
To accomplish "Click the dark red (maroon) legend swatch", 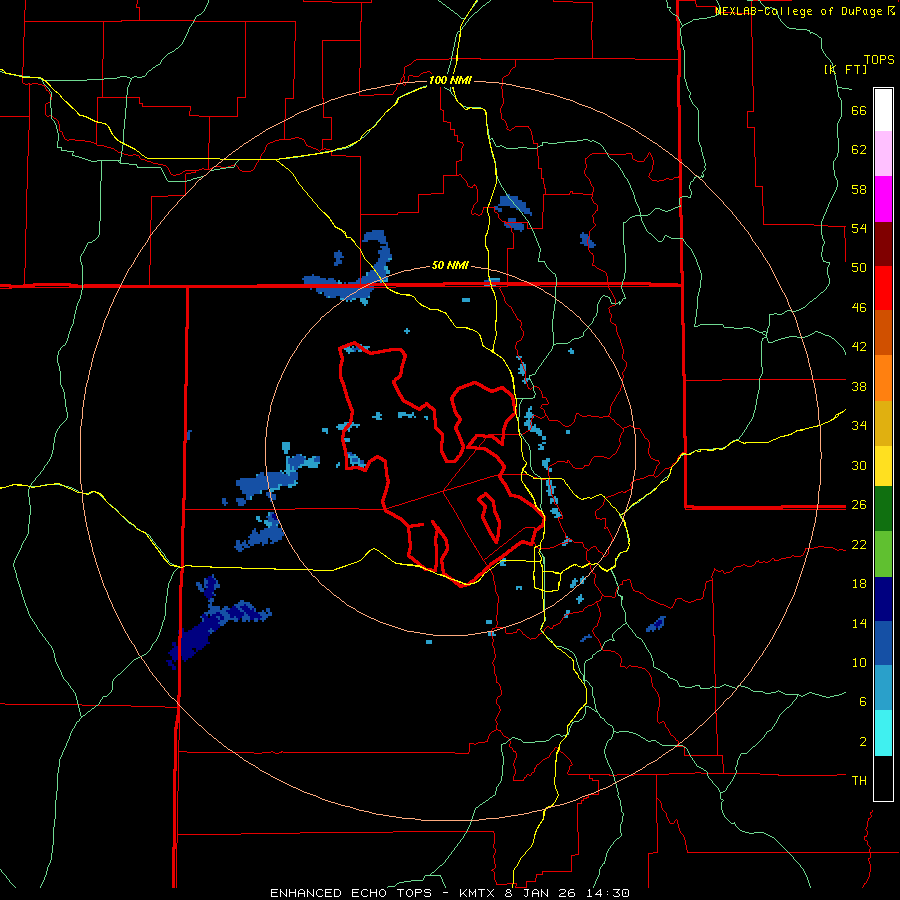I will coord(883,244).
